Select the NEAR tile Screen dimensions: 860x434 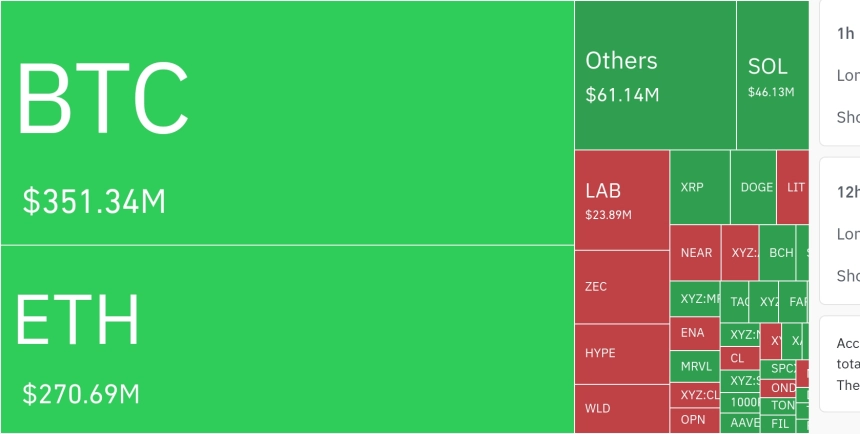[695, 252]
